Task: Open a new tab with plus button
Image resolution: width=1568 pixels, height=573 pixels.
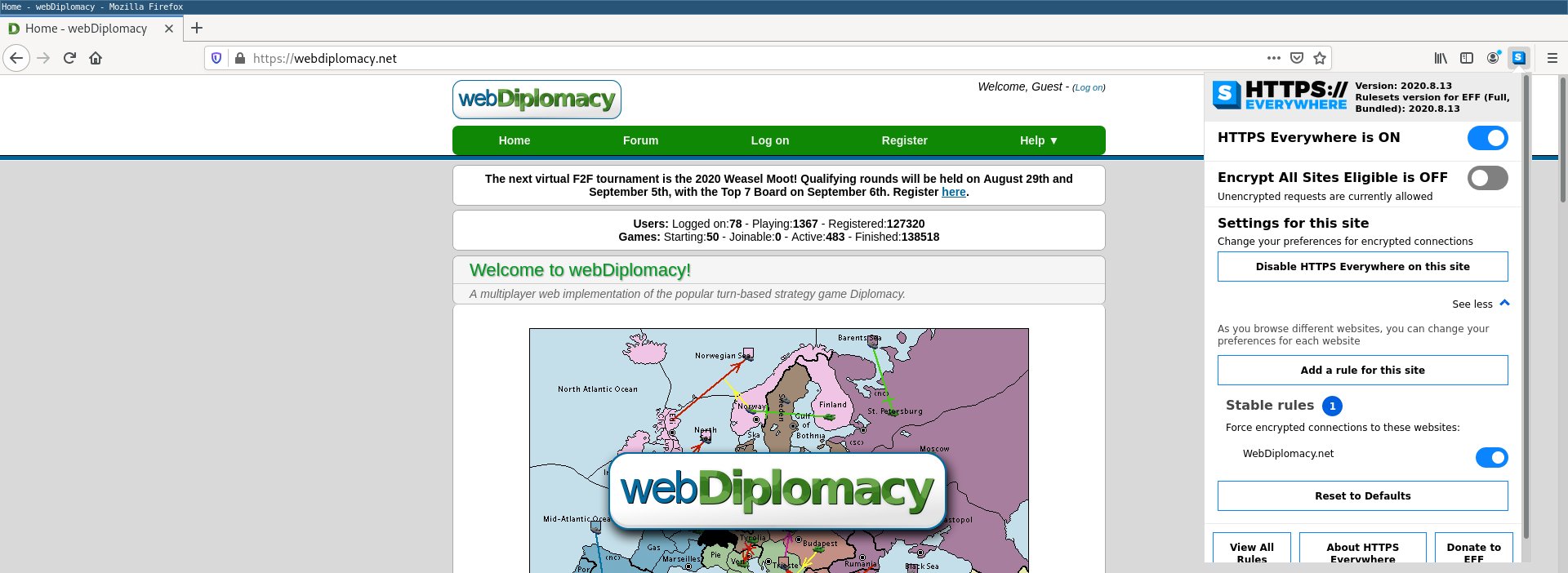Action: click(197, 28)
